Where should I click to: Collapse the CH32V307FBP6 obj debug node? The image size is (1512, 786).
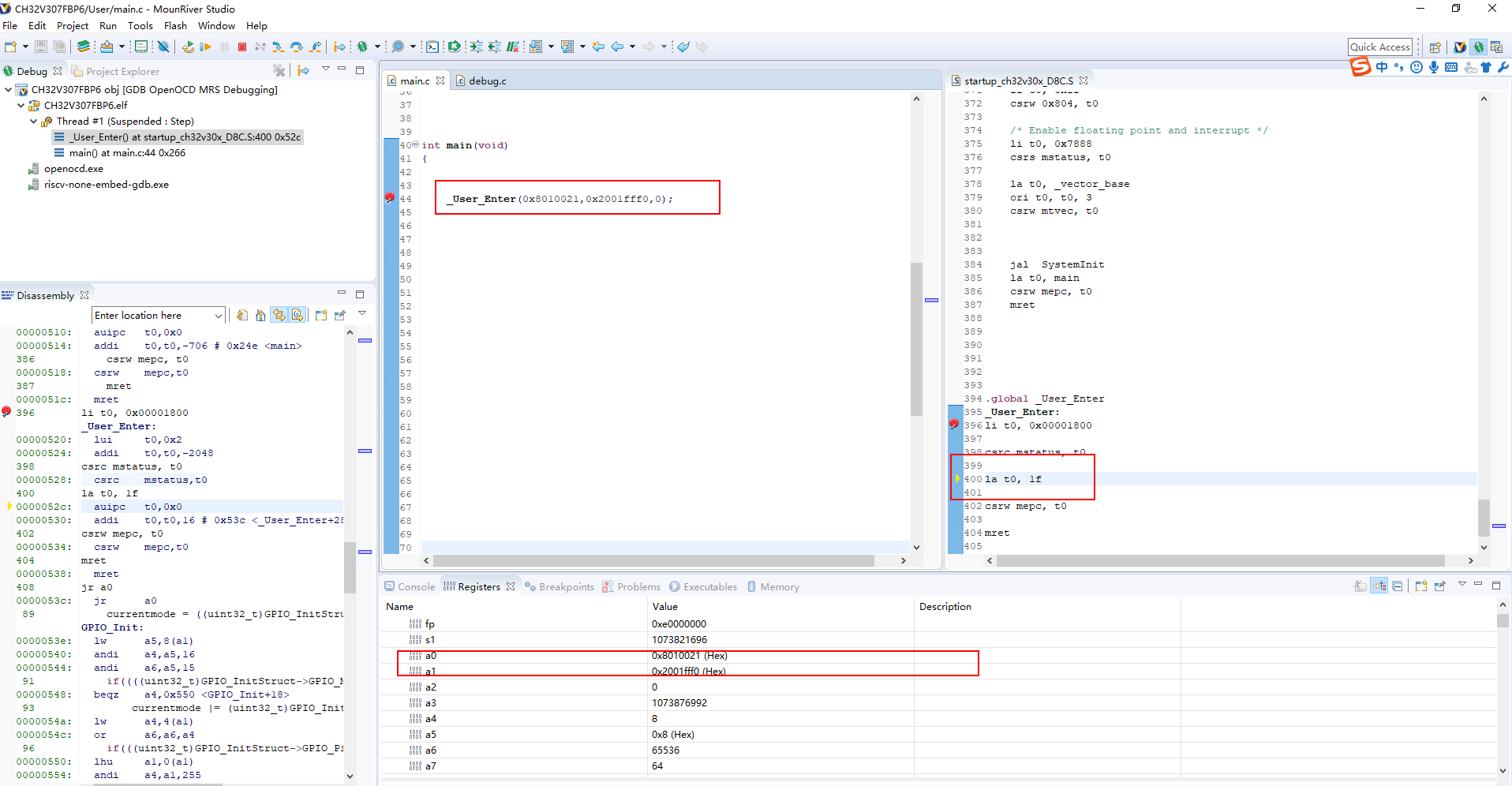coord(8,89)
